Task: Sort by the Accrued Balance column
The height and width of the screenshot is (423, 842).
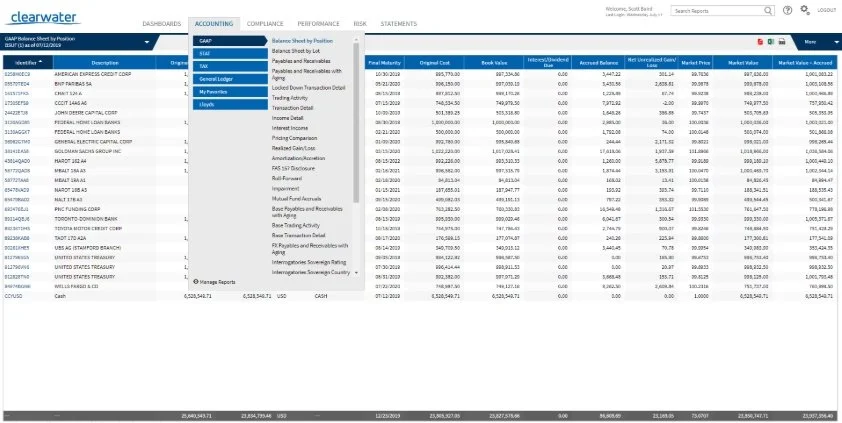Action: [x=599, y=63]
